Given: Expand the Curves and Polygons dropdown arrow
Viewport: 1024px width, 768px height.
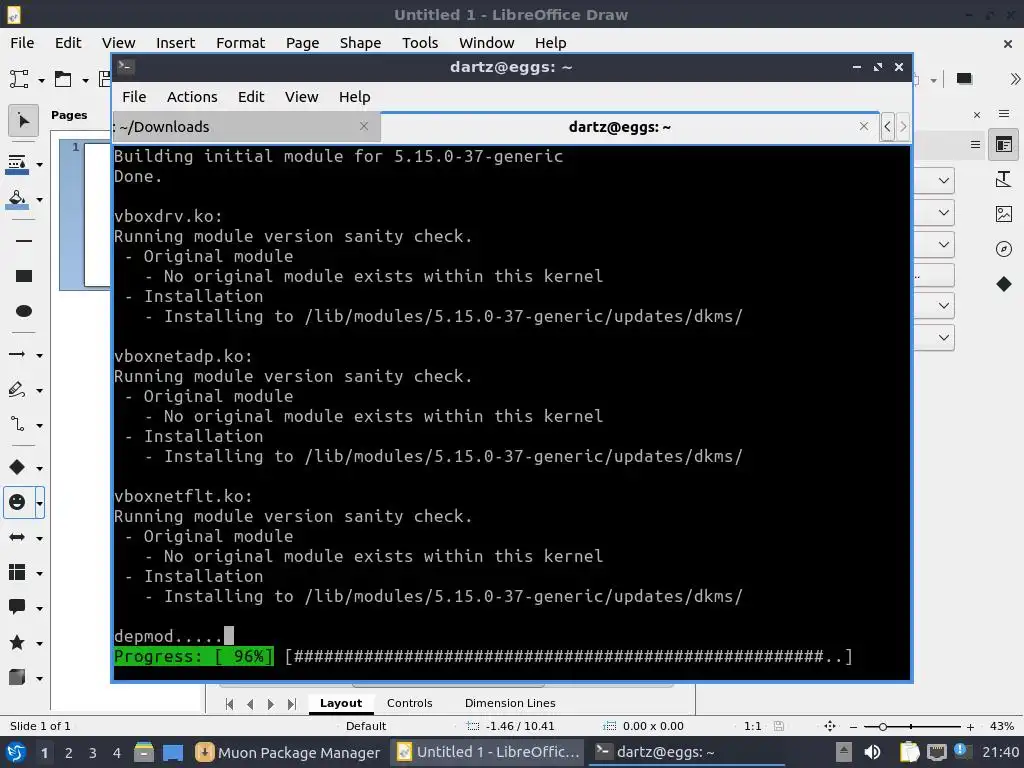Looking at the screenshot, I should [39, 391].
